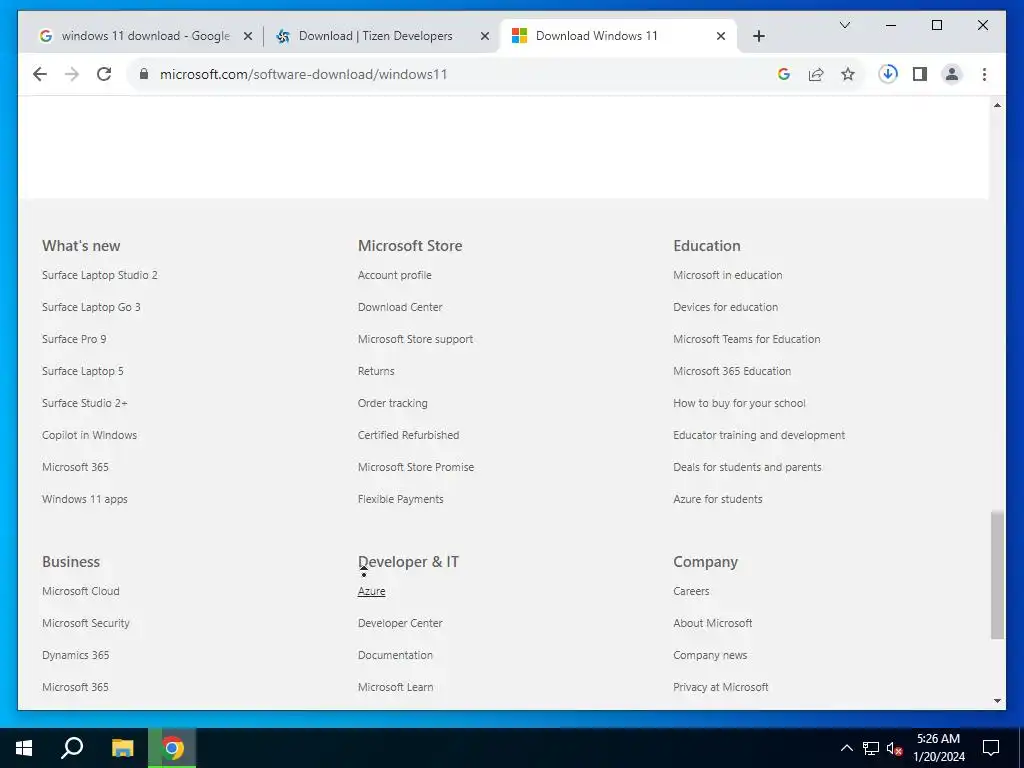Close the Google search tab
Image resolution: width=1024 pixels, height=768 pixels.
pos(248,36)
